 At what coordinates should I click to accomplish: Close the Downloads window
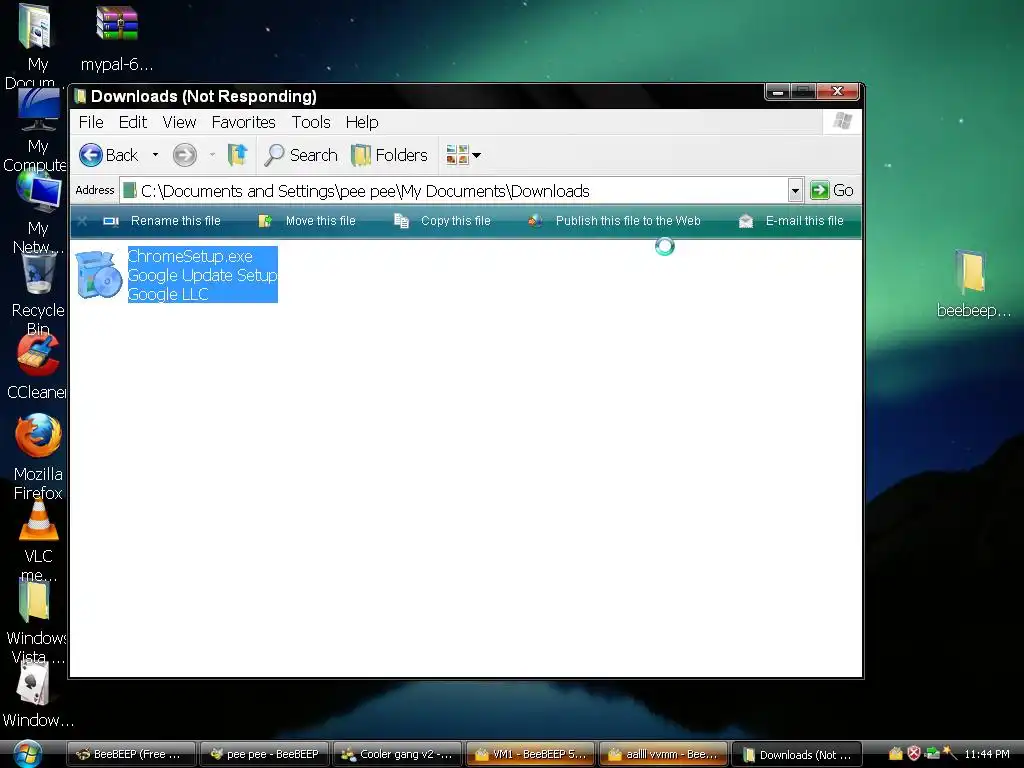point(838,91)
